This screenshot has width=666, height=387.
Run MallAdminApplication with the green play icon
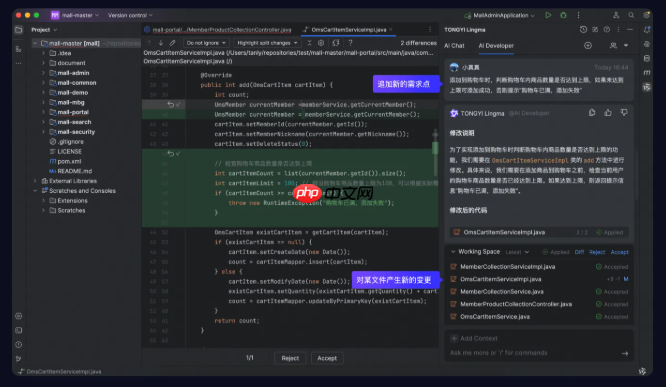(x=548, y=15)
